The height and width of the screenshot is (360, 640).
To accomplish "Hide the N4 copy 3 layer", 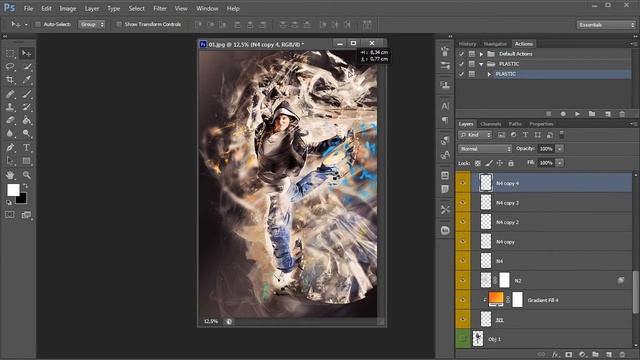I will click(463, 203).
